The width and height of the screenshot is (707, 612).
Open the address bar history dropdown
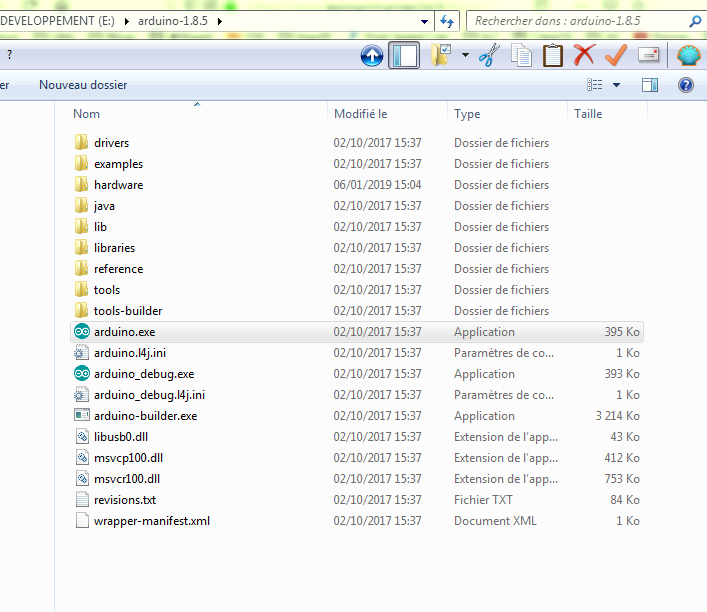pyautogui.click(x=424, y=21)
